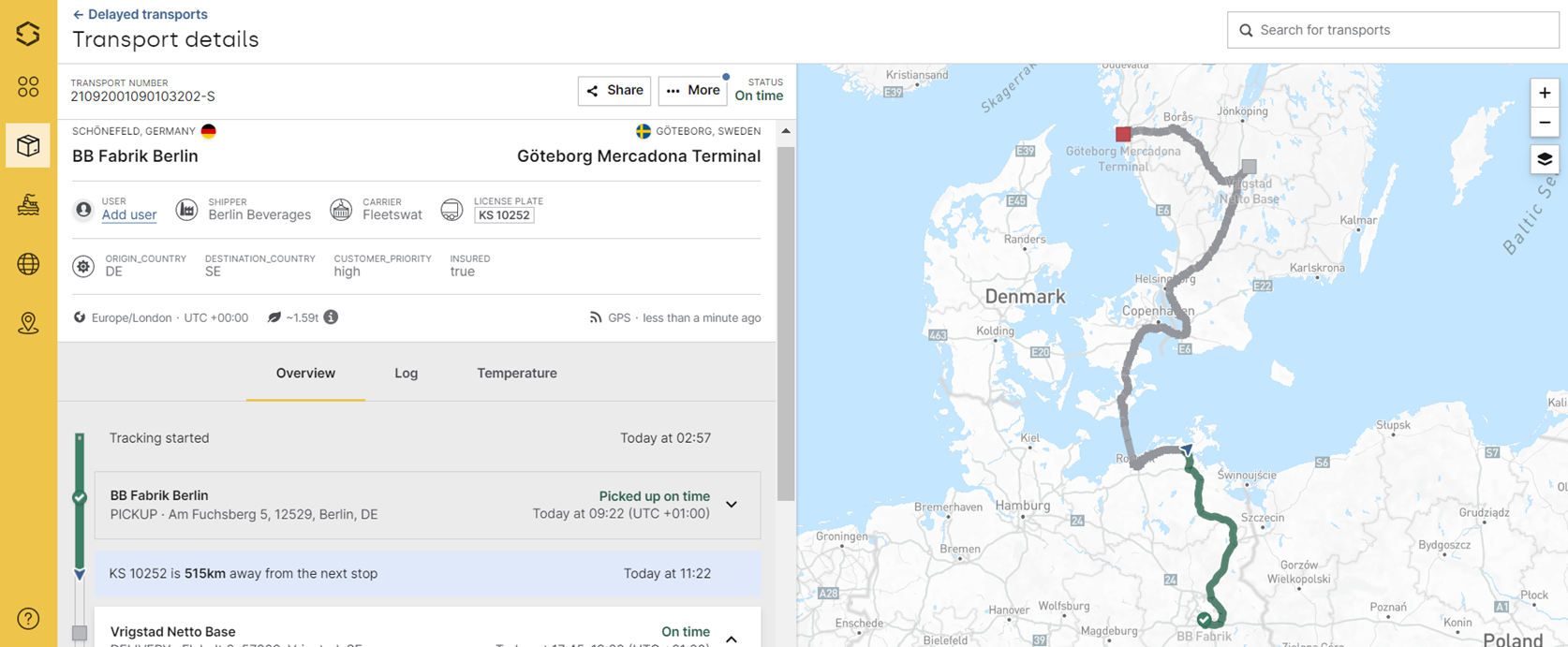This screenshot has height=647, width=1568.
Task: Click the current position arrow on timeline
Action: click(x=80, y=574)
